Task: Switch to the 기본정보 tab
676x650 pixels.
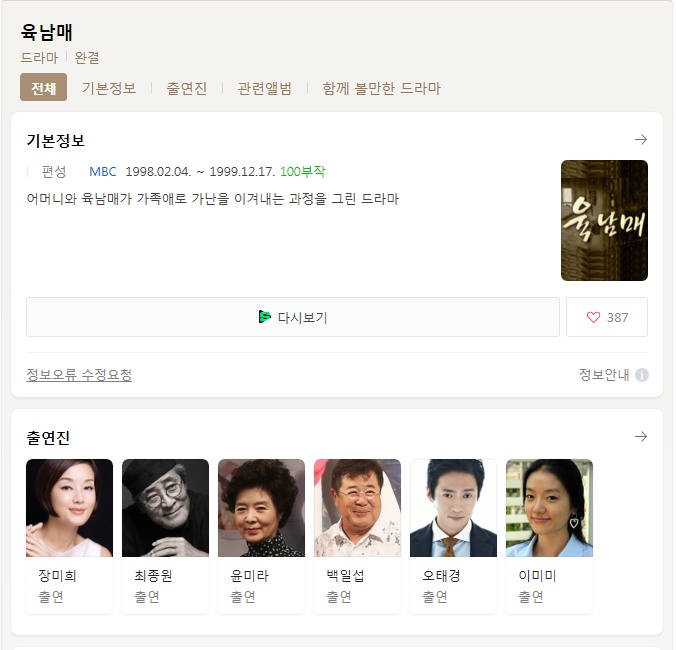Action: (109, 88)
